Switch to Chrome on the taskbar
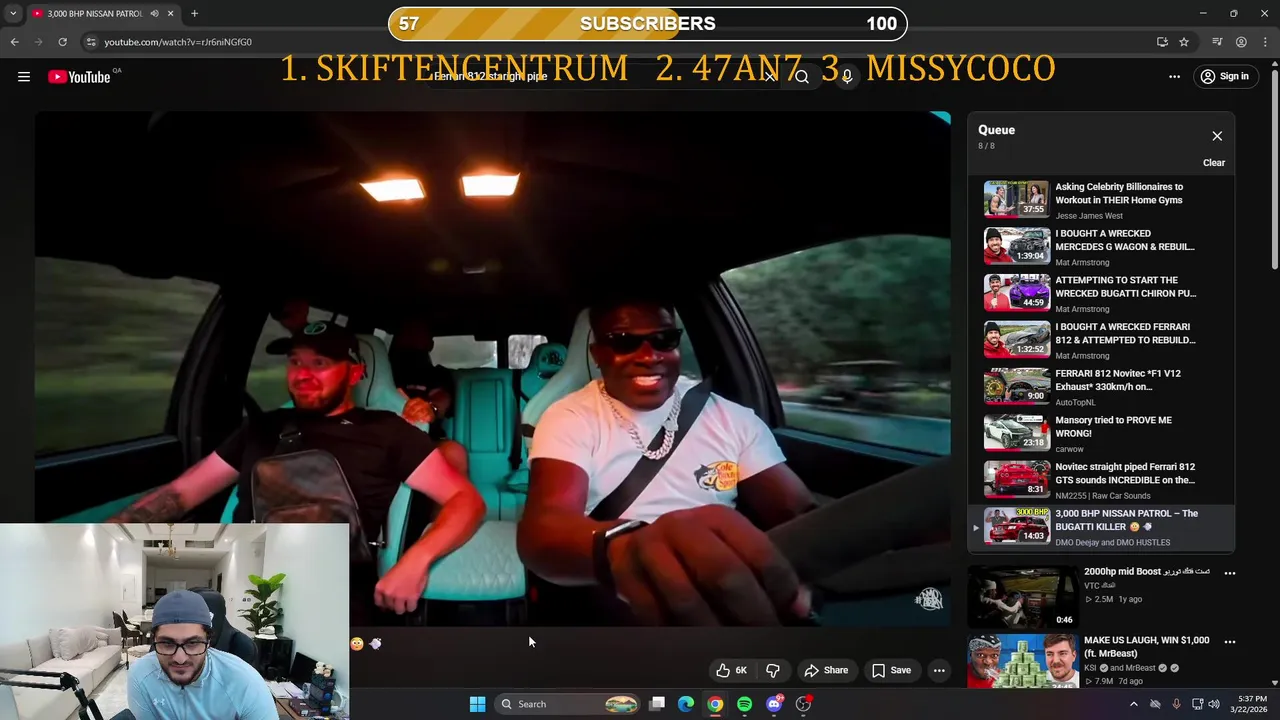The height and width of the screenshot is (720, 1280). point(715,704)
